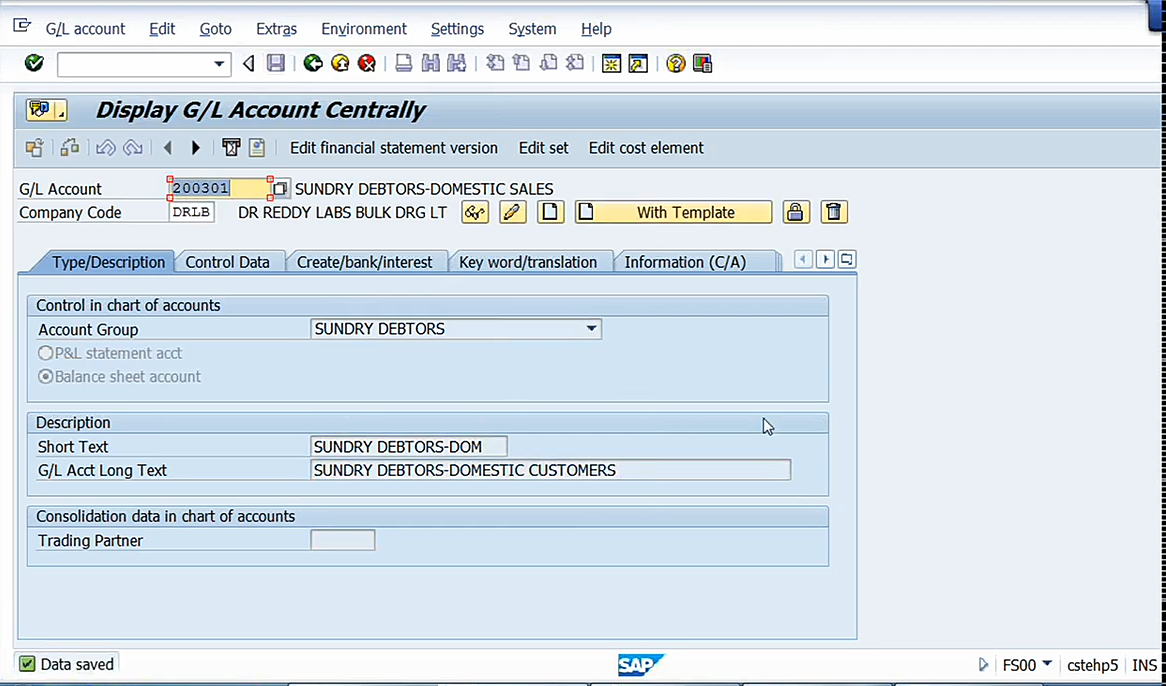Click the Change pencil button
This screenshot has width=1166, height=686.
[x=512, y=213]
